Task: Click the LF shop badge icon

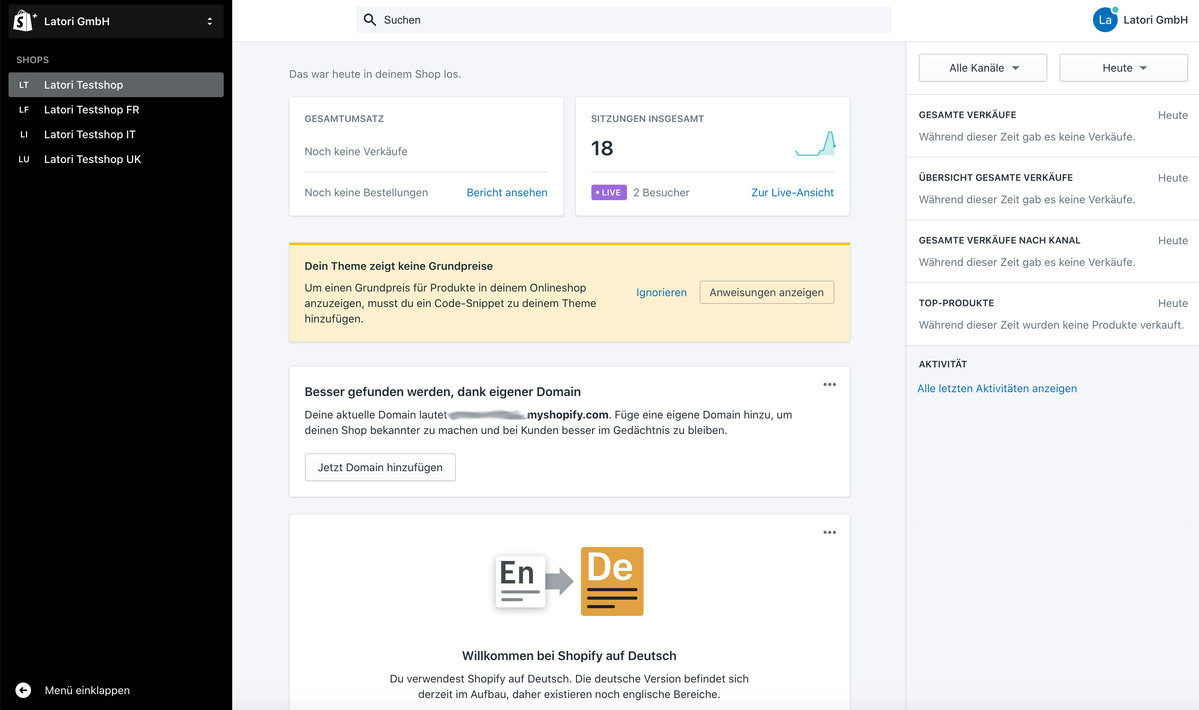Action: 24,109
